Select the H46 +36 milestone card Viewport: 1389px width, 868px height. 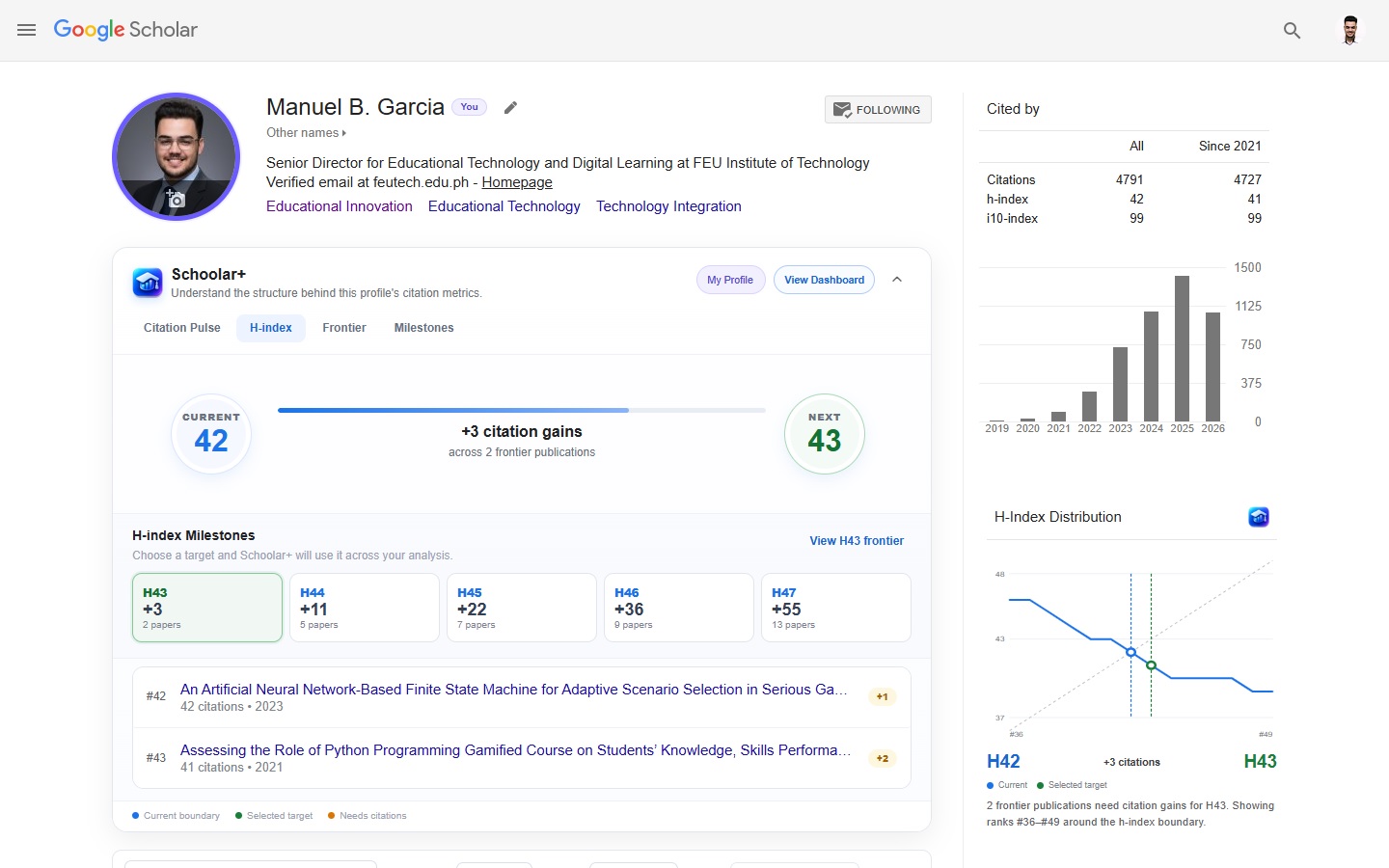click(679, 608)
